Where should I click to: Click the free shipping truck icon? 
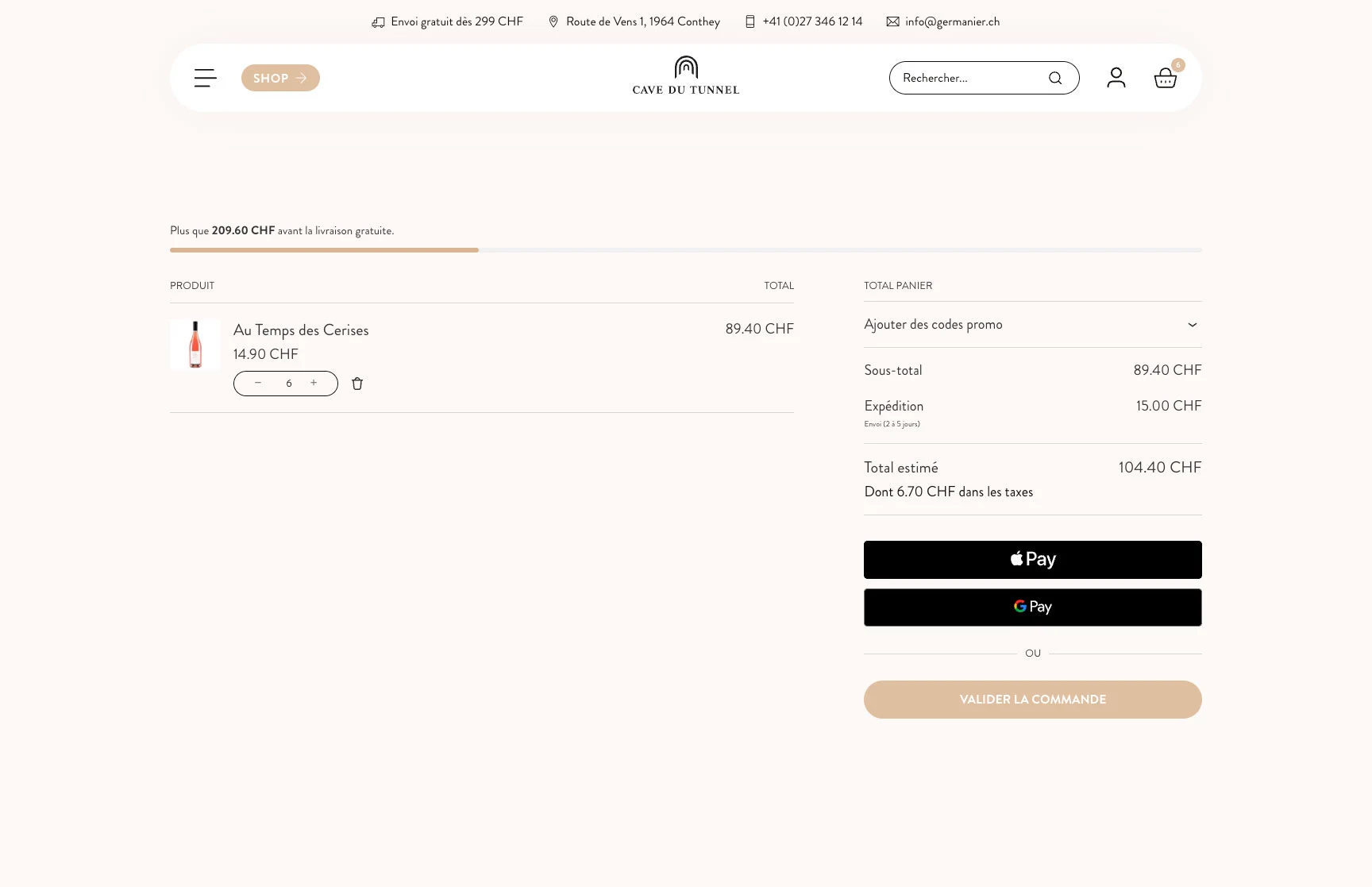(x=378, y=22)
